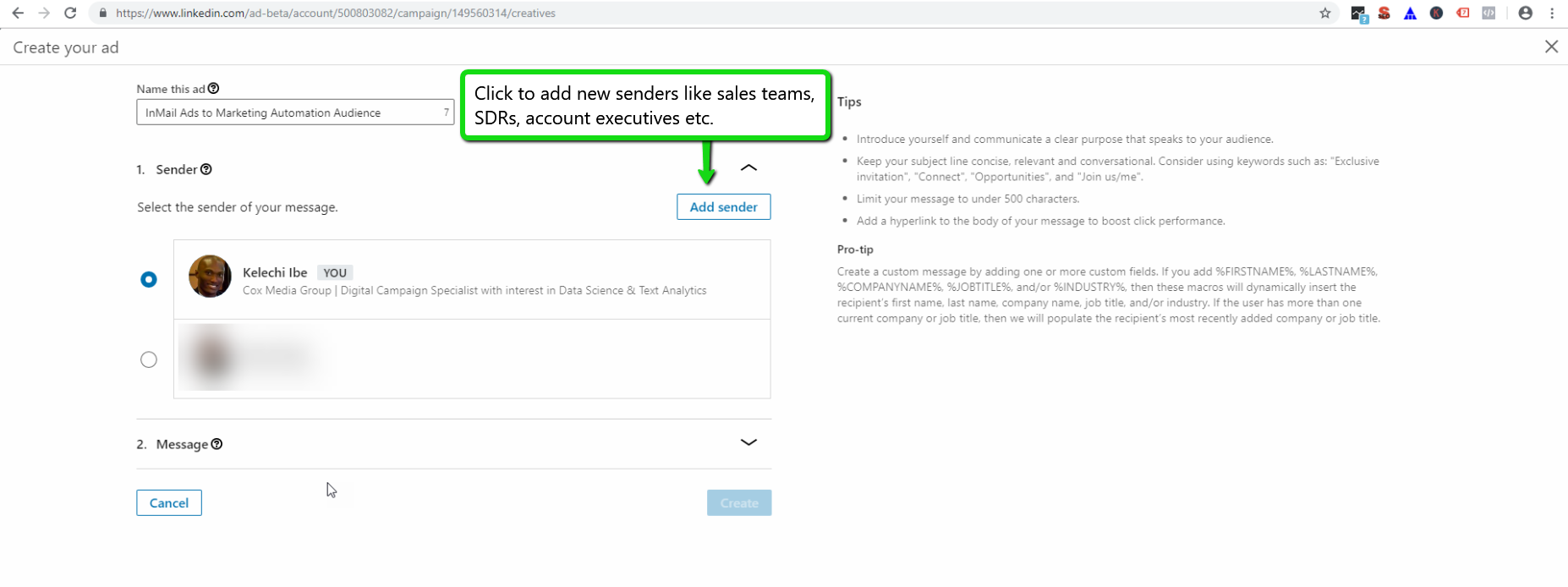Open the Keywords Everywhere extension
The width and height of the screenshot is (1568, 587).
(1436, 13)
